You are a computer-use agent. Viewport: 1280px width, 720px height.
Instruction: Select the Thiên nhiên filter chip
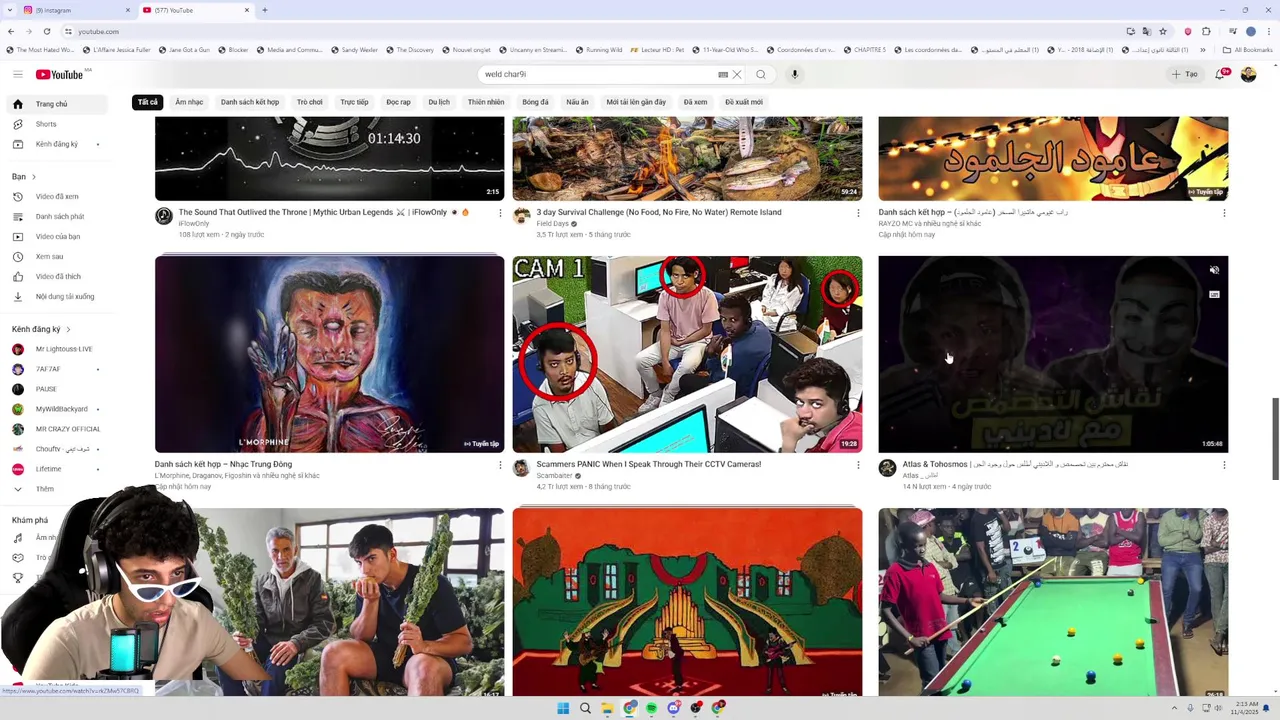(486, 102)
